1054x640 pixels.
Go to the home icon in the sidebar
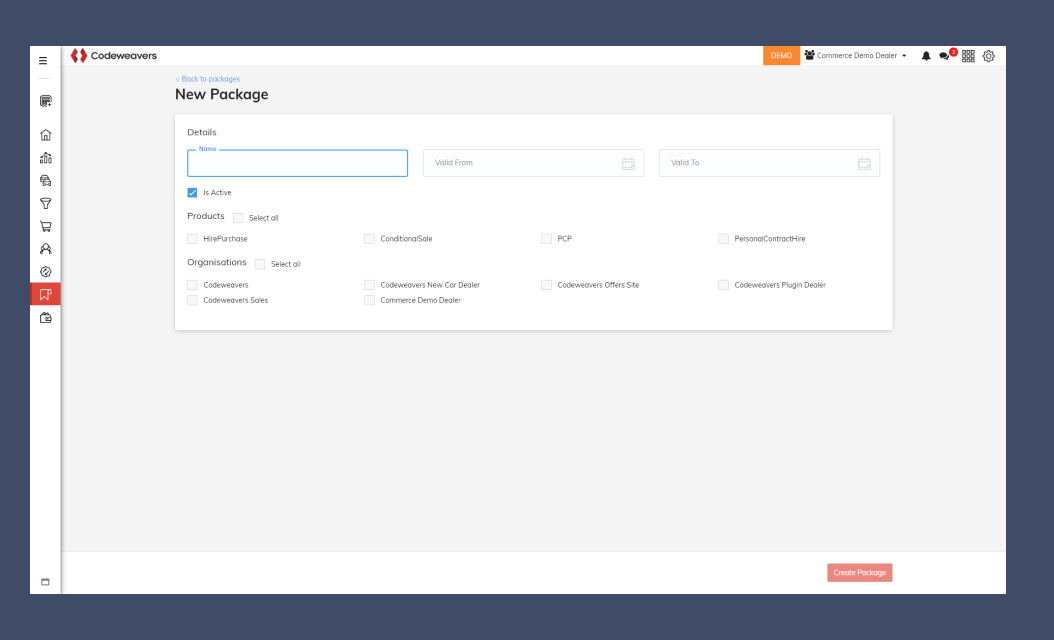[46, 135]
